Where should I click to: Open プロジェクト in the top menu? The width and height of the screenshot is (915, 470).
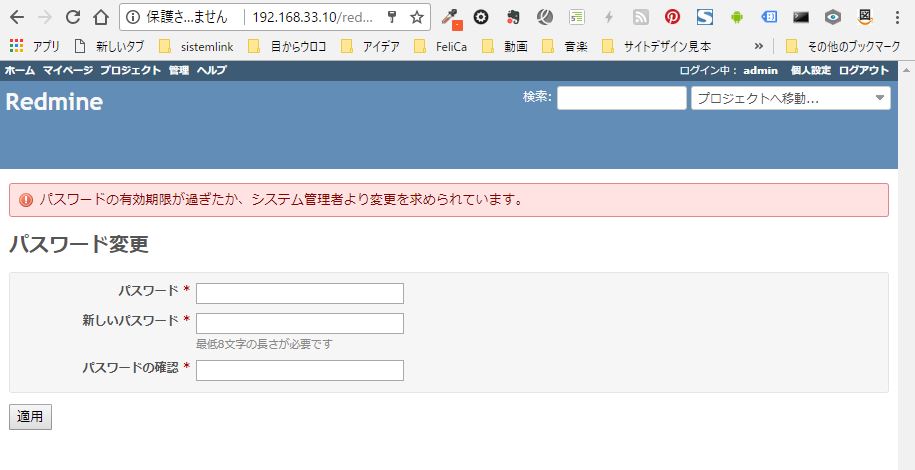(130, 71)
